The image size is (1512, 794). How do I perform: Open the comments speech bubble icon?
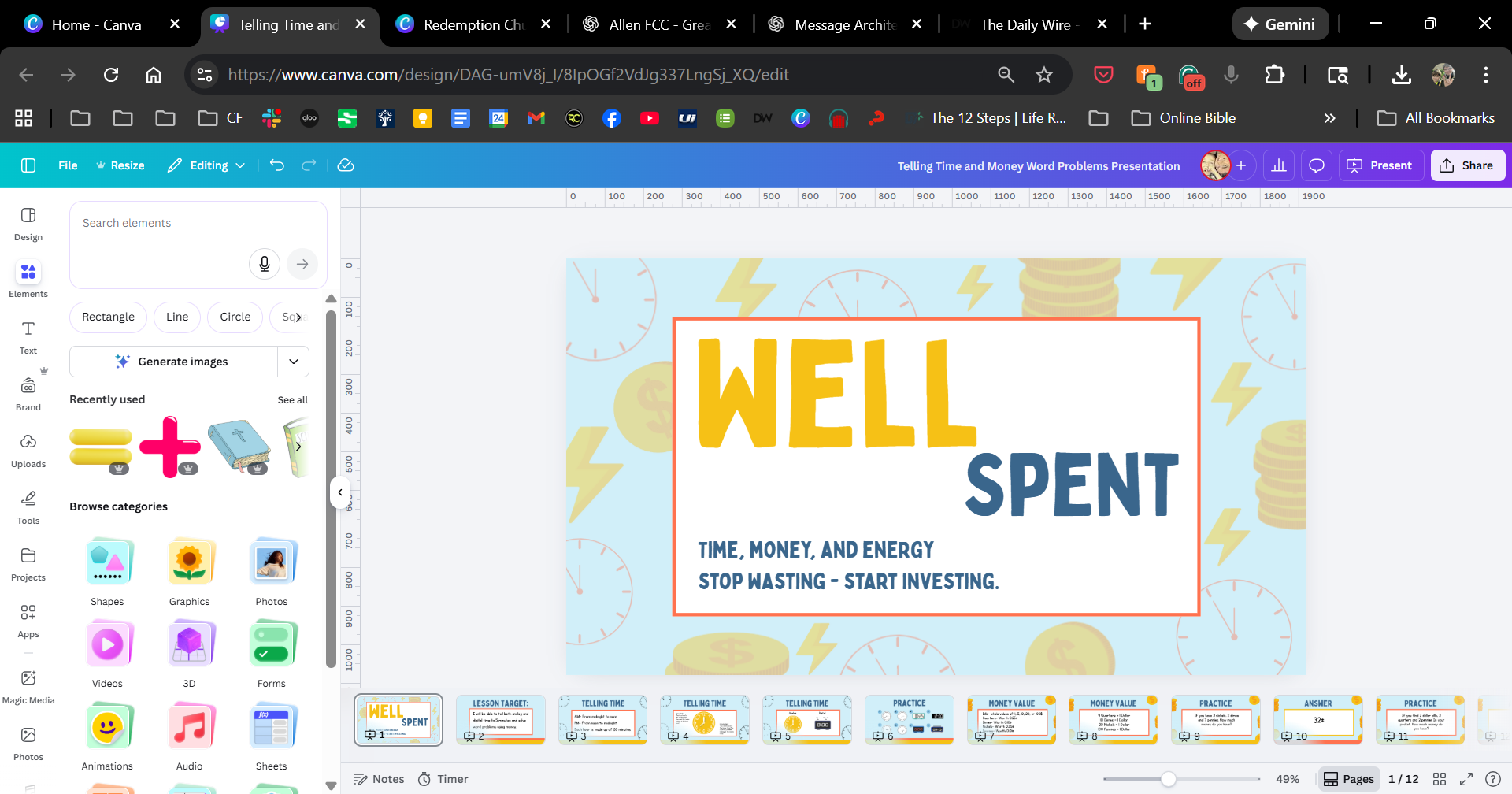click(1316, 165)
